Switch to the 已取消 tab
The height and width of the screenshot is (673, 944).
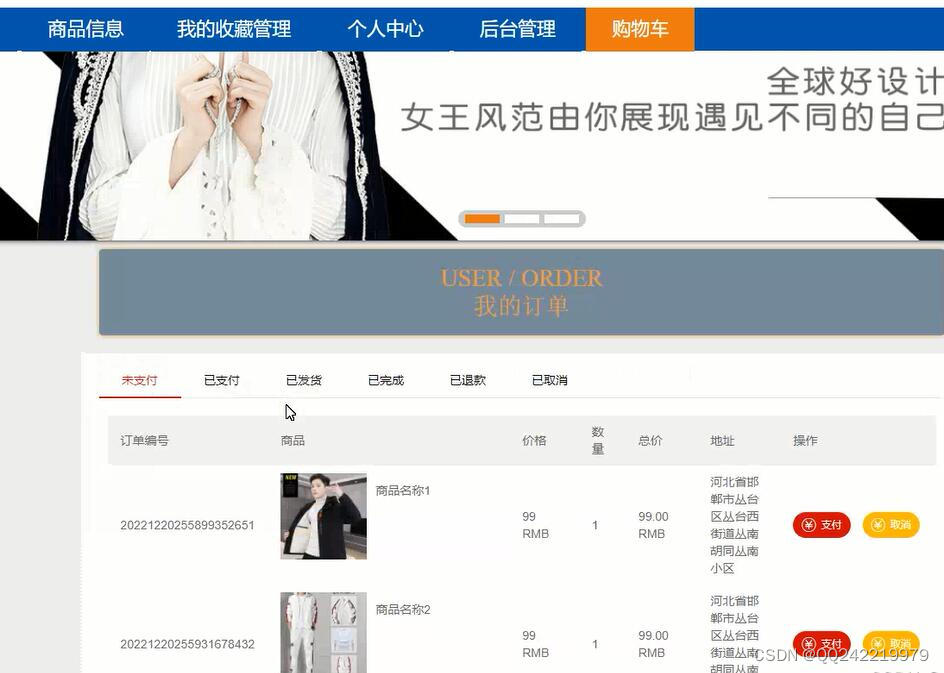pyautogui.click(x=549, y=380)
